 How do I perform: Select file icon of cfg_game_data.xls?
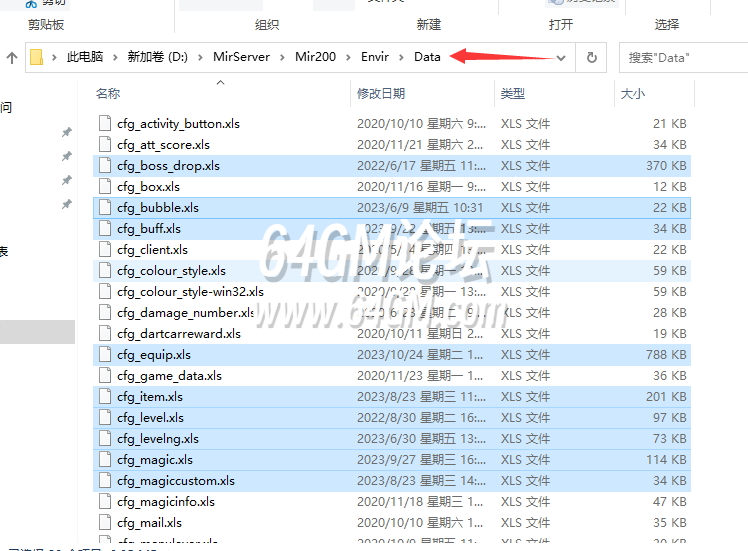[105, 375]
